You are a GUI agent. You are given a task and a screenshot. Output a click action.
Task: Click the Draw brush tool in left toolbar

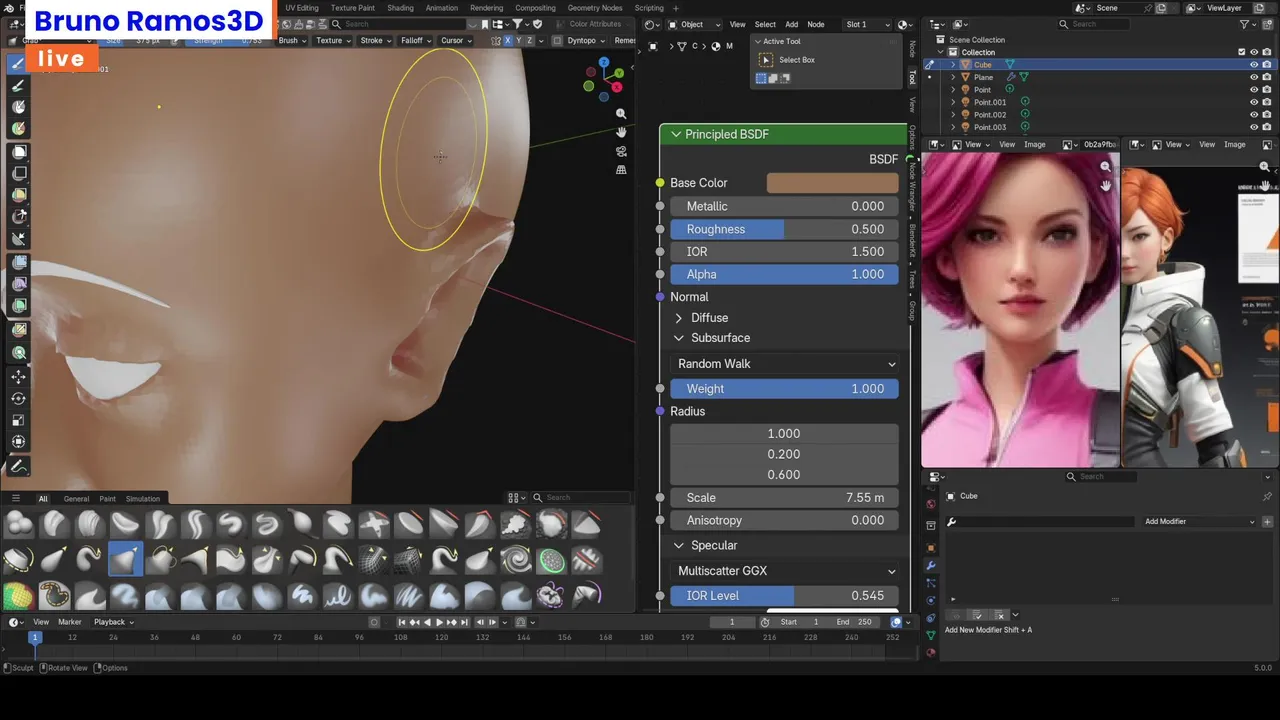19,64
